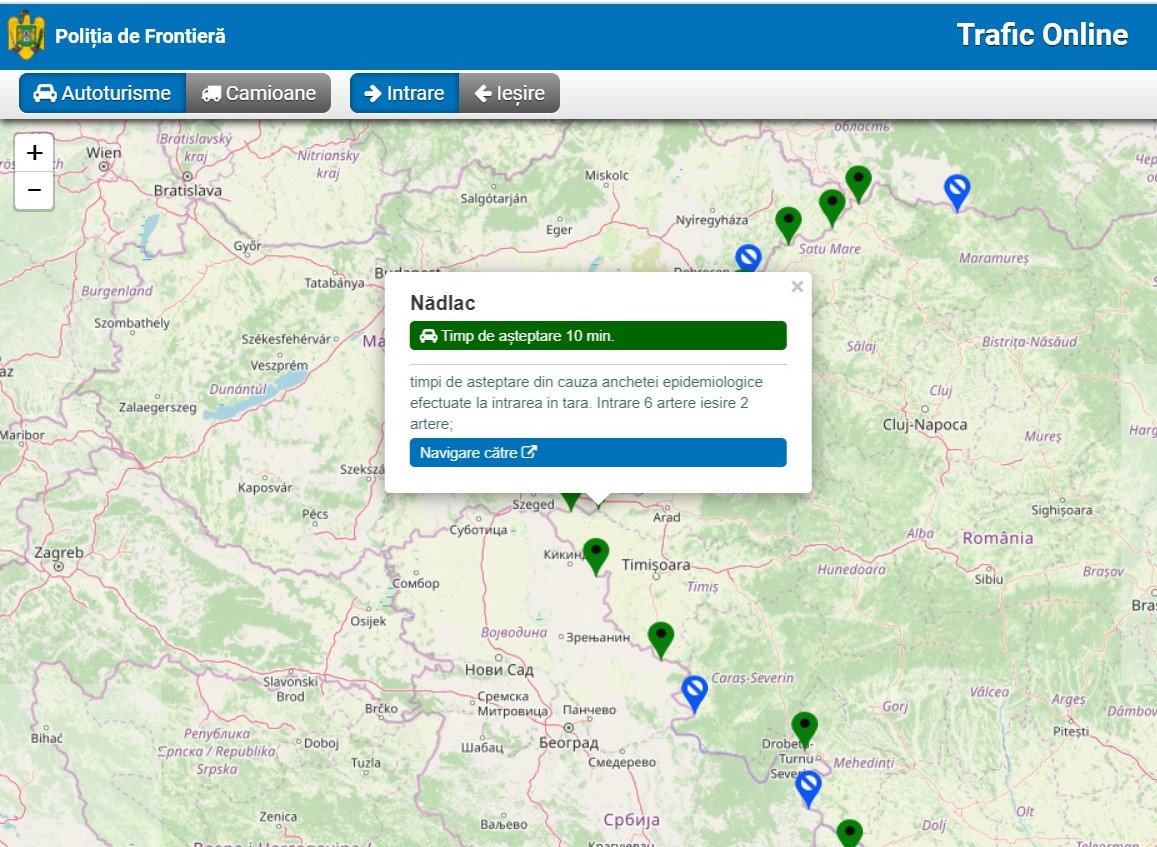Zoom in the map with plus button
This screenshot has width=1157, height=847.
tap(34, 153)
